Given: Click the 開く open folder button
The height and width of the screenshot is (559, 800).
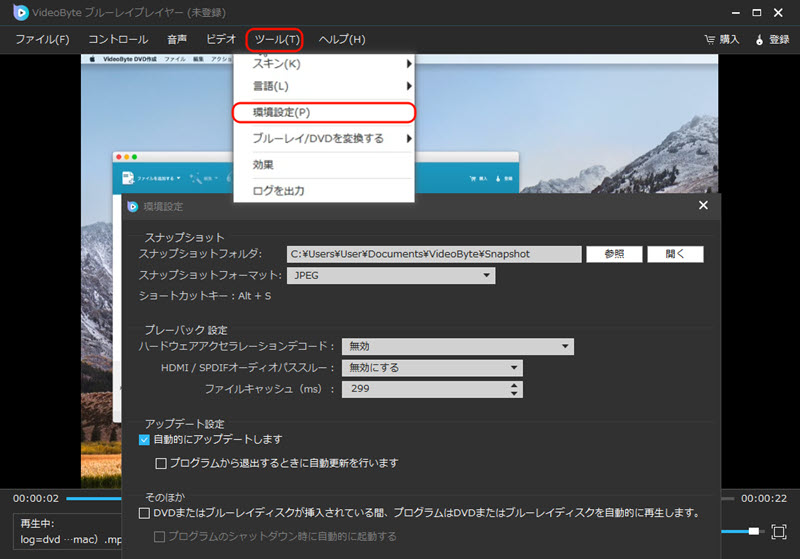Looking at the screenshot, I should (675, 254).
